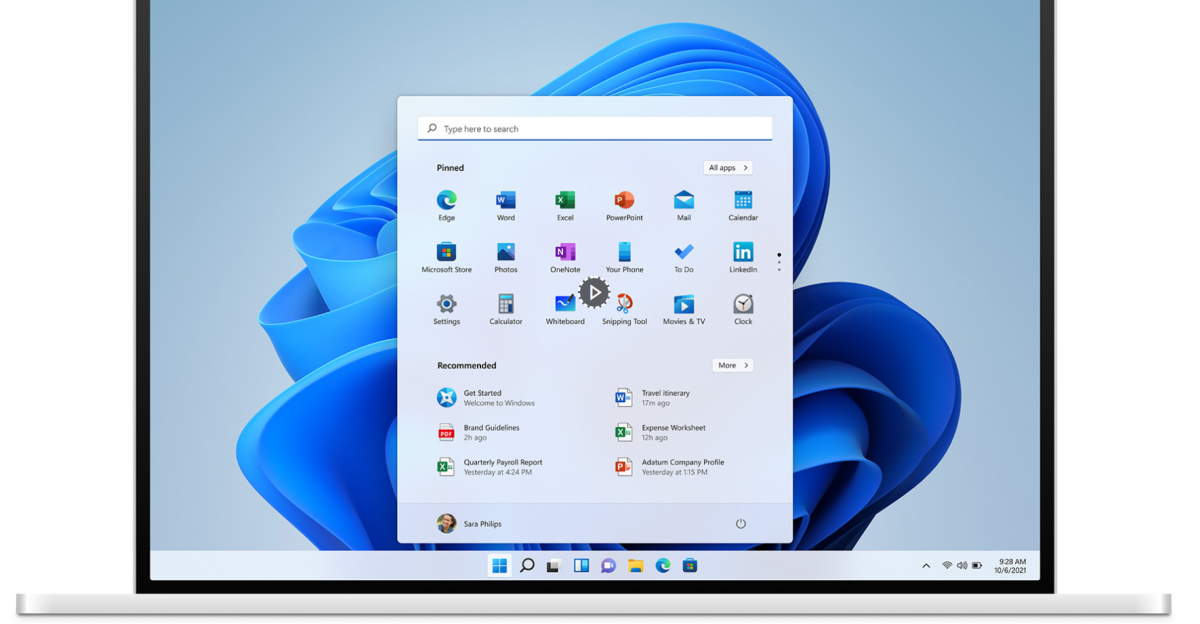
Task: Open network status in system tray
Action: click(x=947, y=566)
